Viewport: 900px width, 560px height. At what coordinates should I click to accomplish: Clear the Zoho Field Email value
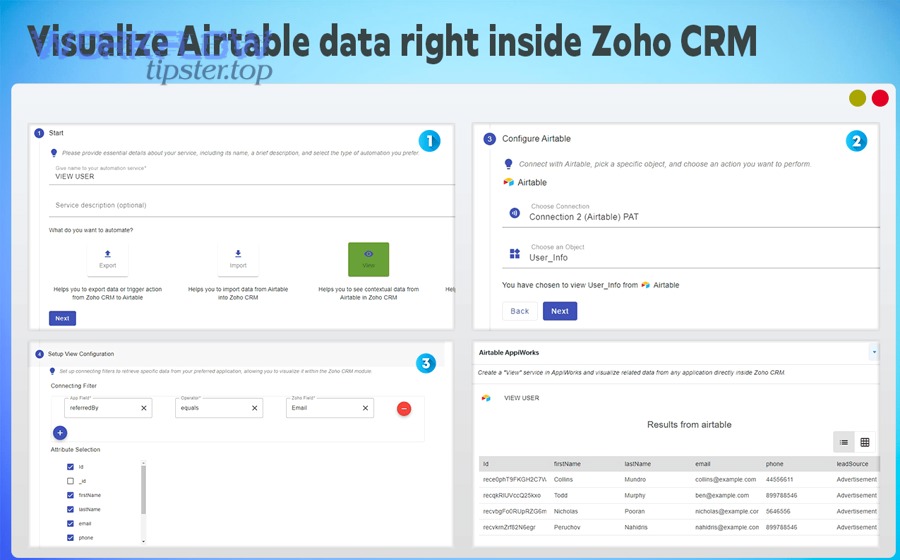[365, 408]
